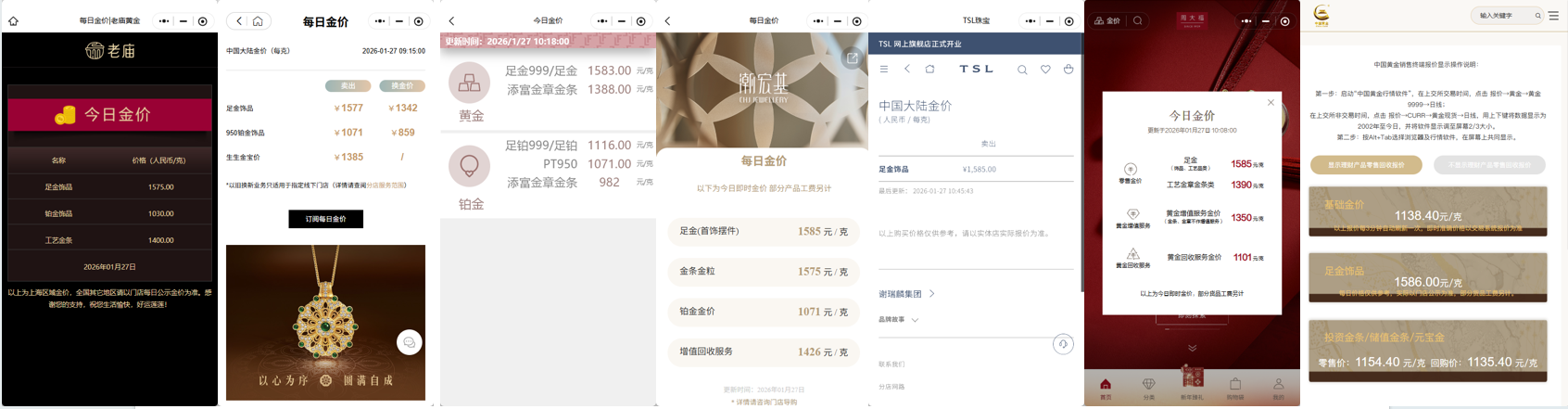The width and height of the screenshot is (1568, 409).
Task: Click the 分店网络 link in the TSL window
Action: [891, 387]
